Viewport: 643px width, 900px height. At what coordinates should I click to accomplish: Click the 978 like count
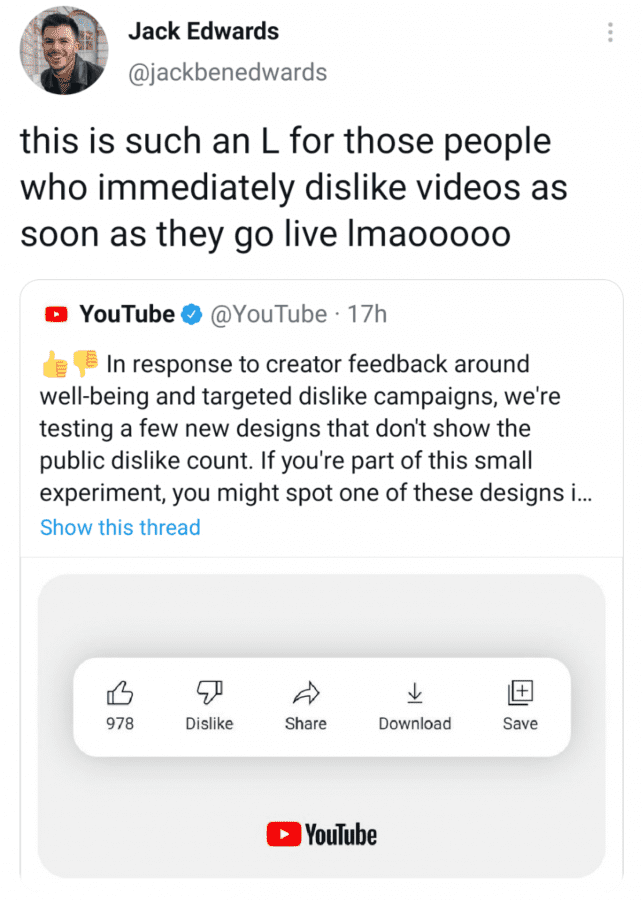coord(120,723)
